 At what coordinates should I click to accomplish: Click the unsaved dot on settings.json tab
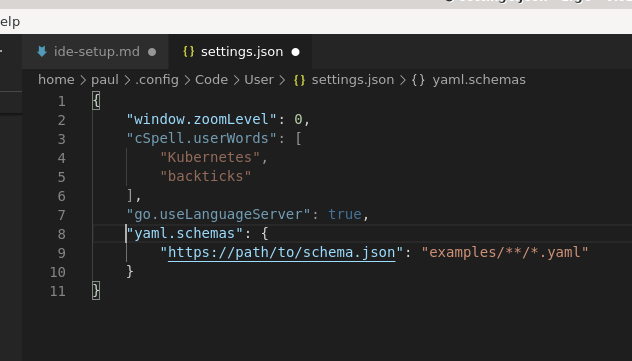point(295,52)
